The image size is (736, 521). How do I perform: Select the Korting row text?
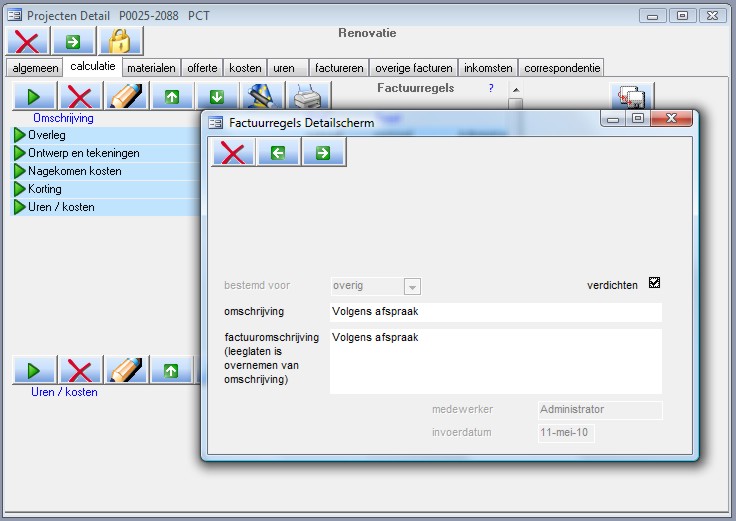(45, 189)
